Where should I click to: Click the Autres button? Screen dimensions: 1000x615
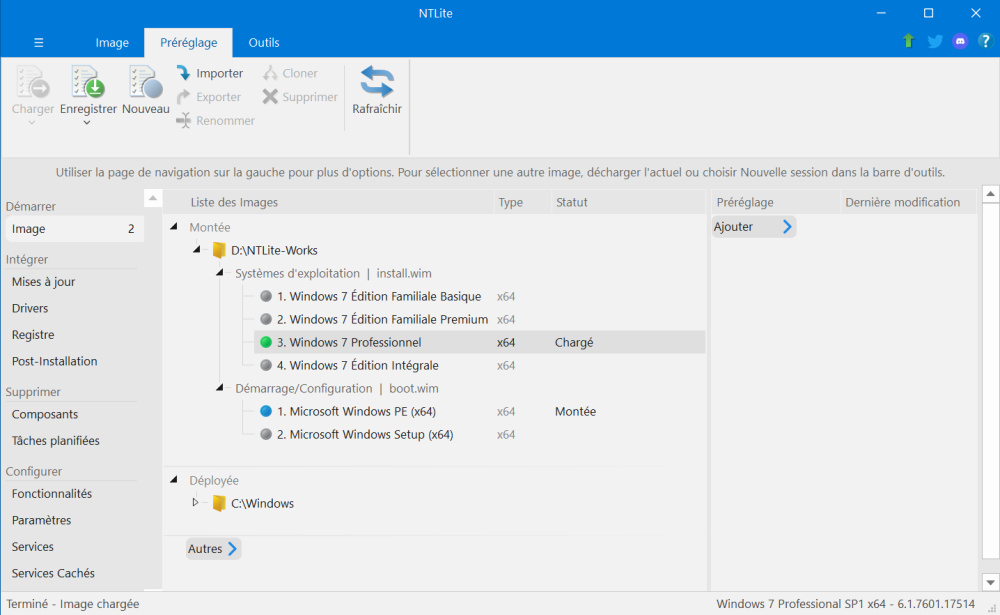(x=213, y=549)
